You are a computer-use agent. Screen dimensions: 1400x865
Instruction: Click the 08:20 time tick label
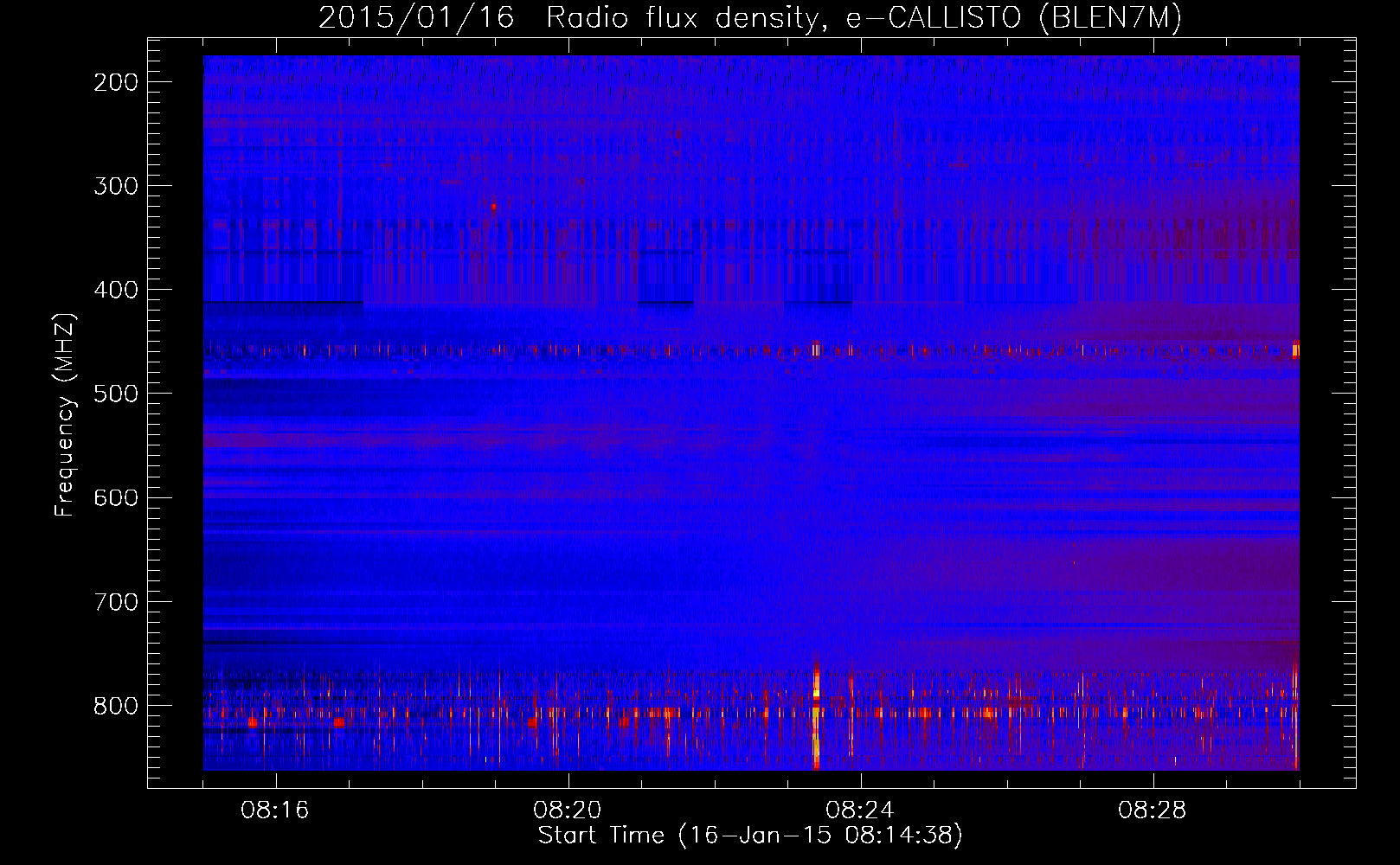click(x=568, y=811)
